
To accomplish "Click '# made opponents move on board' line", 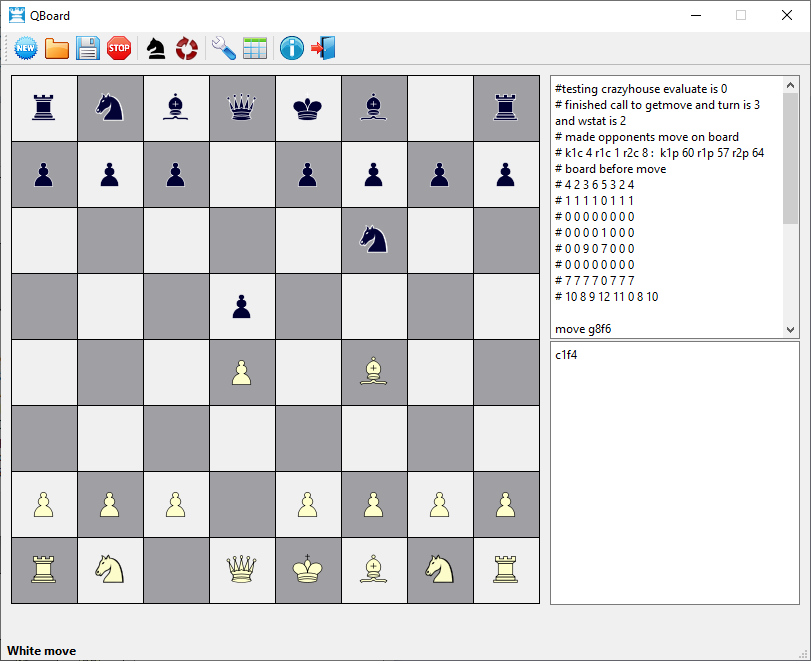I will [647, 137].
